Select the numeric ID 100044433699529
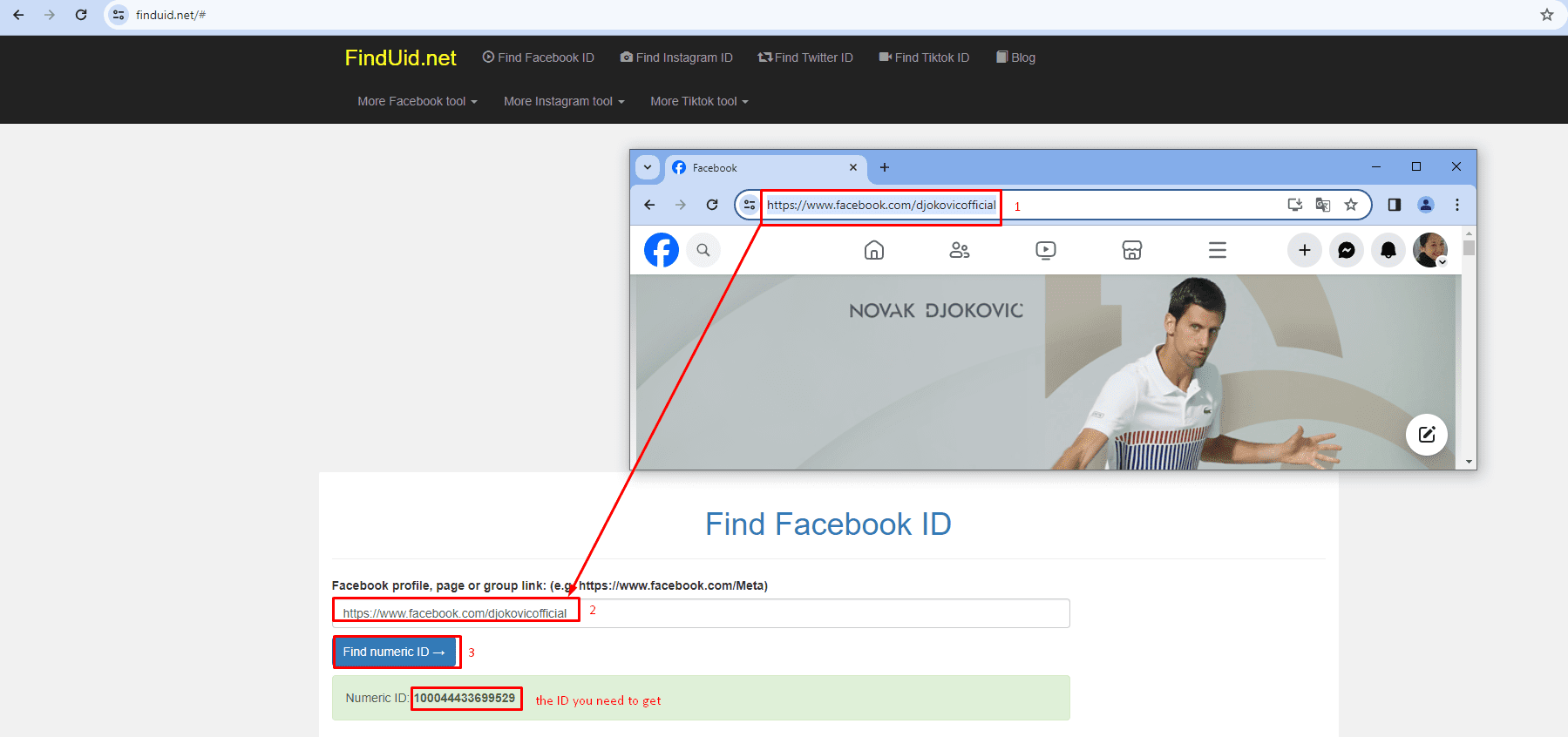 coord(465,698)
